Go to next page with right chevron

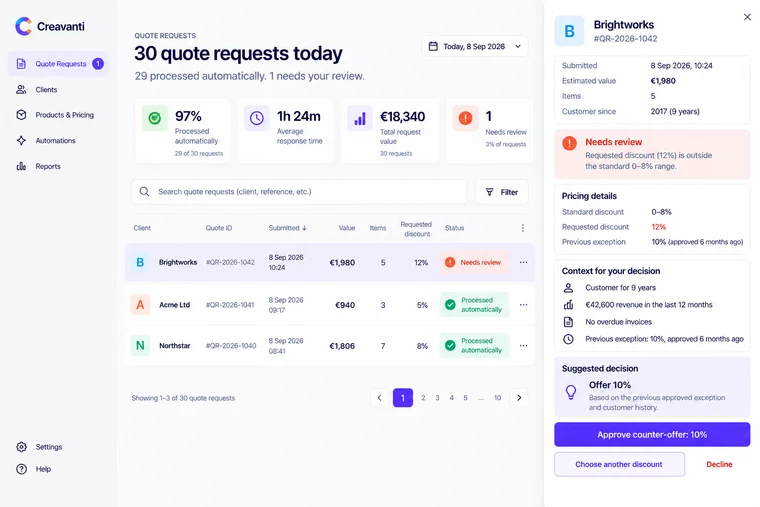[x=519, y=398]
